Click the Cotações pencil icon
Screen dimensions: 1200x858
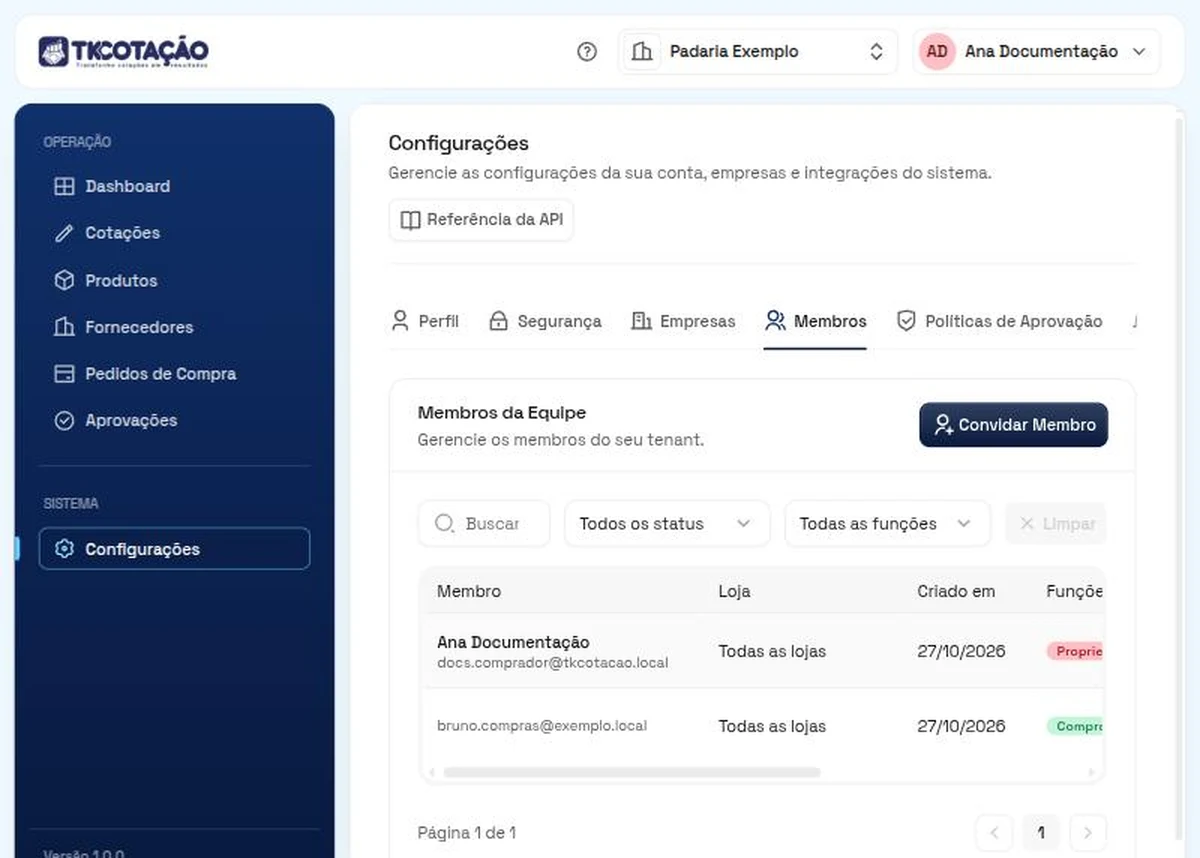64,233
